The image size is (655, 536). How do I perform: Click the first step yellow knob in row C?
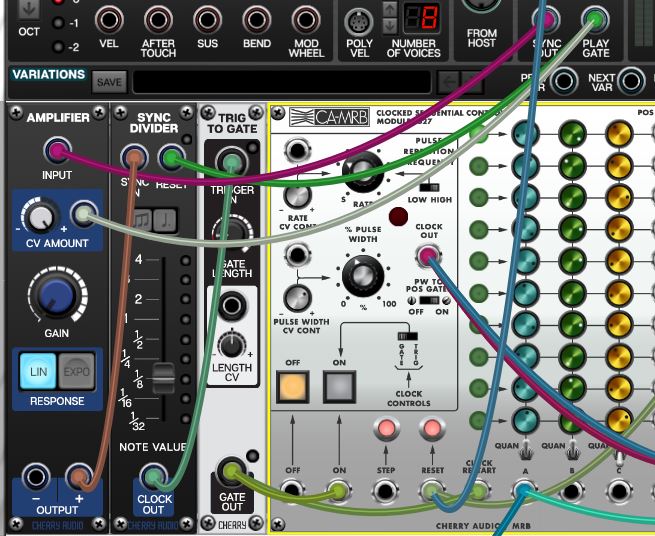(619, 134)
